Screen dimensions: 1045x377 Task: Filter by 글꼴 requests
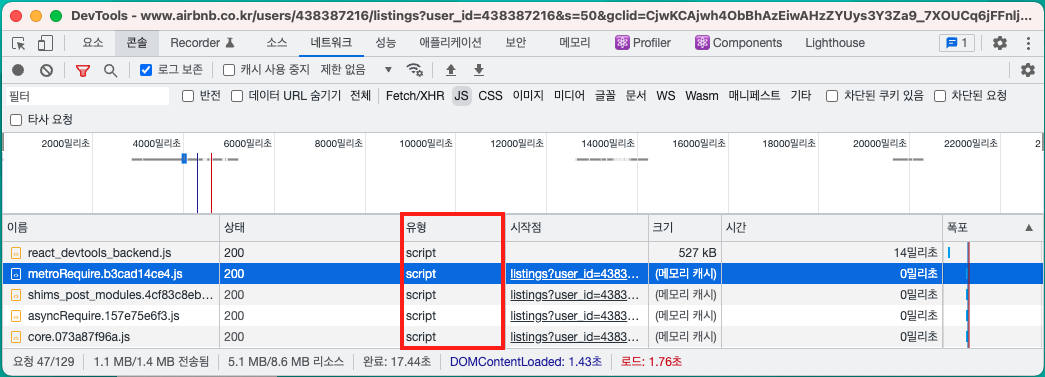(x=605, y=96)
